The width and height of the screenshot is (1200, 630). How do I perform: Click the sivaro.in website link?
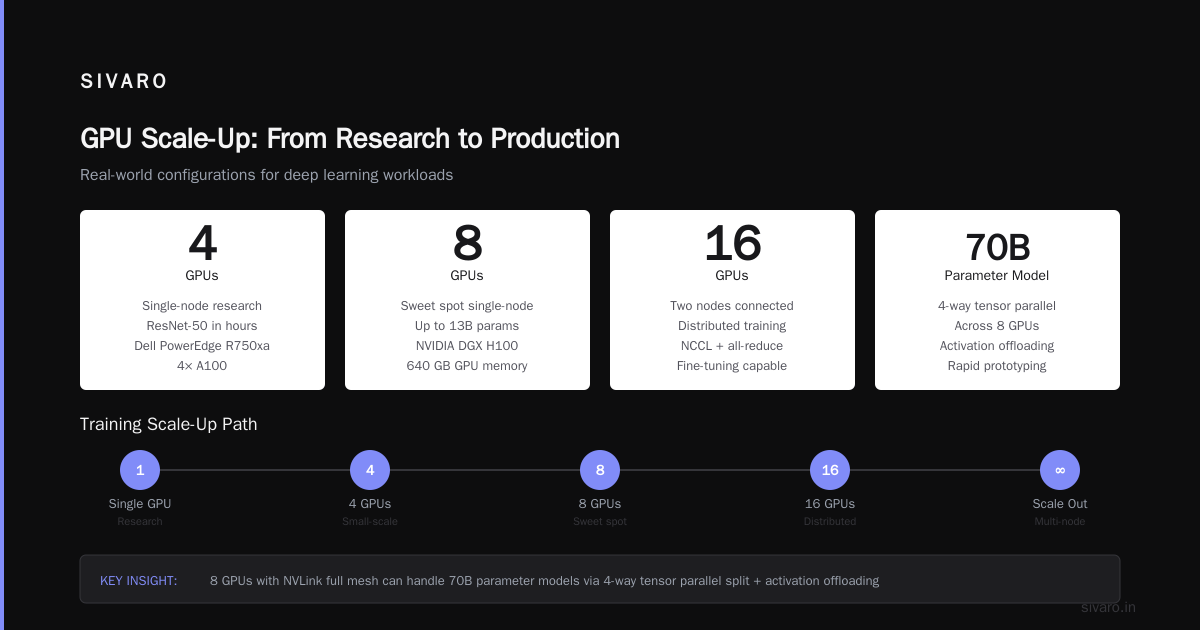tap(1108, 607)
